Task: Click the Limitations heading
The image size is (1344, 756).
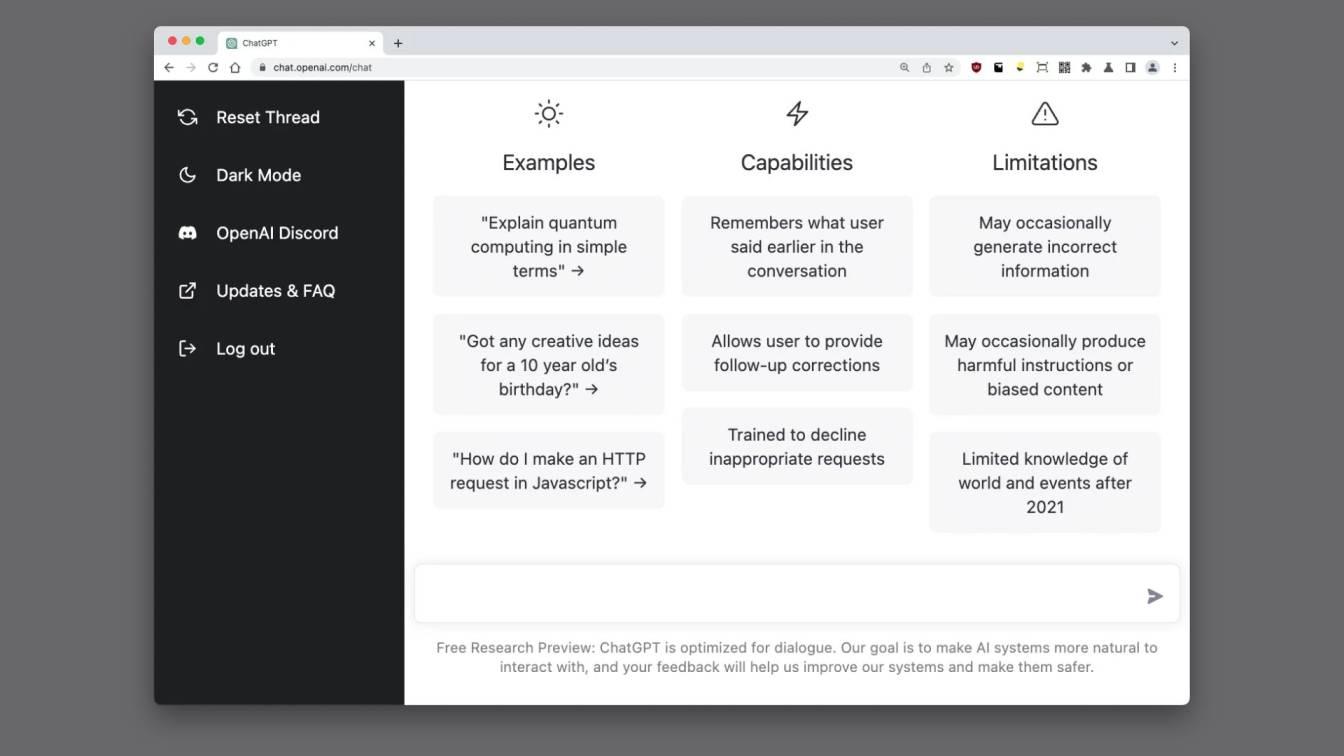Action: tap(1045, 162)
